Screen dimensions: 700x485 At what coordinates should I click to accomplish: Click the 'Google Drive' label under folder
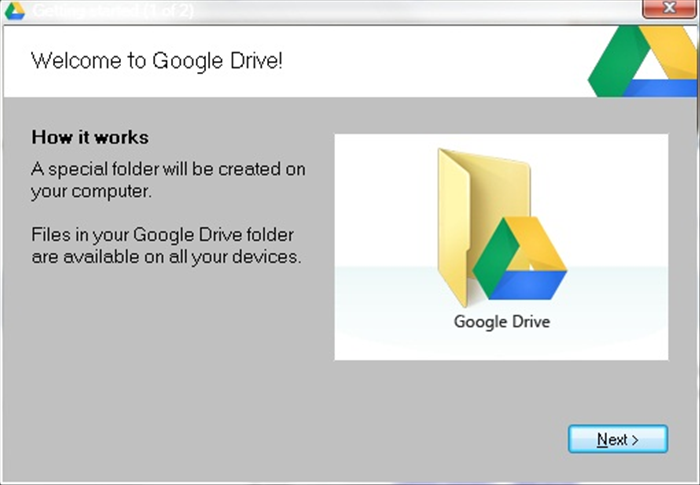point(502,322)
